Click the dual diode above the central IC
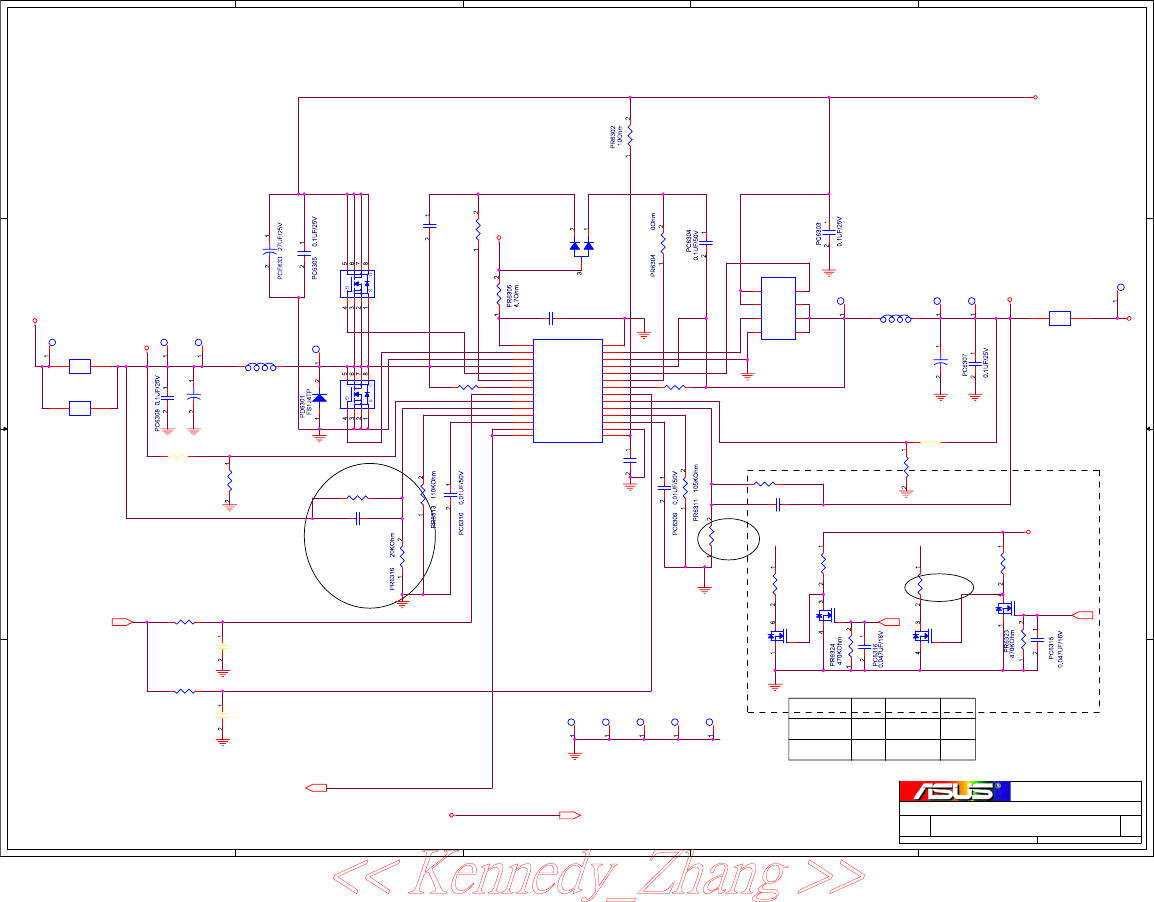Image resolution: width=1154 pixels, height=902 pixels. [x=581, y=246]
